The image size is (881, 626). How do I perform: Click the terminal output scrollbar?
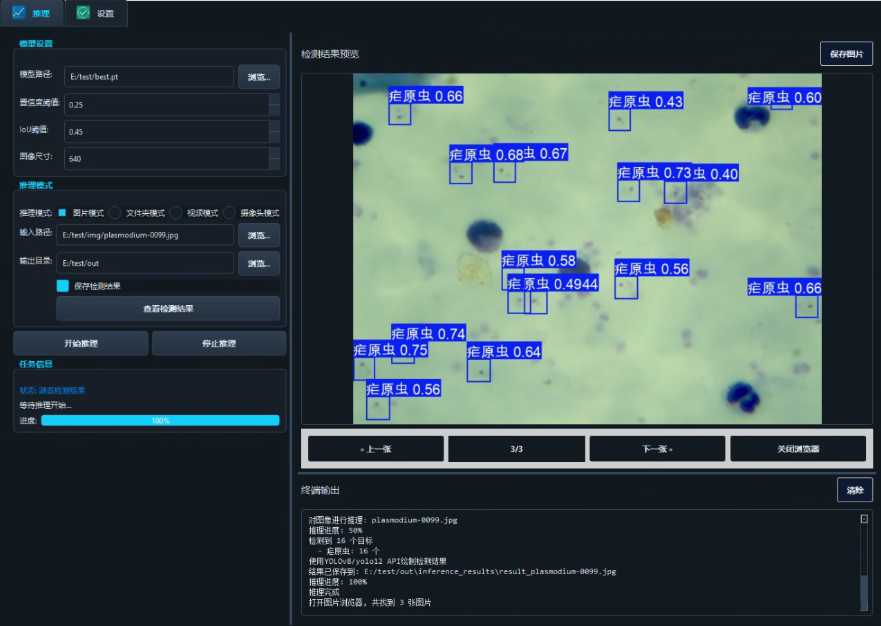pos(864,562)
